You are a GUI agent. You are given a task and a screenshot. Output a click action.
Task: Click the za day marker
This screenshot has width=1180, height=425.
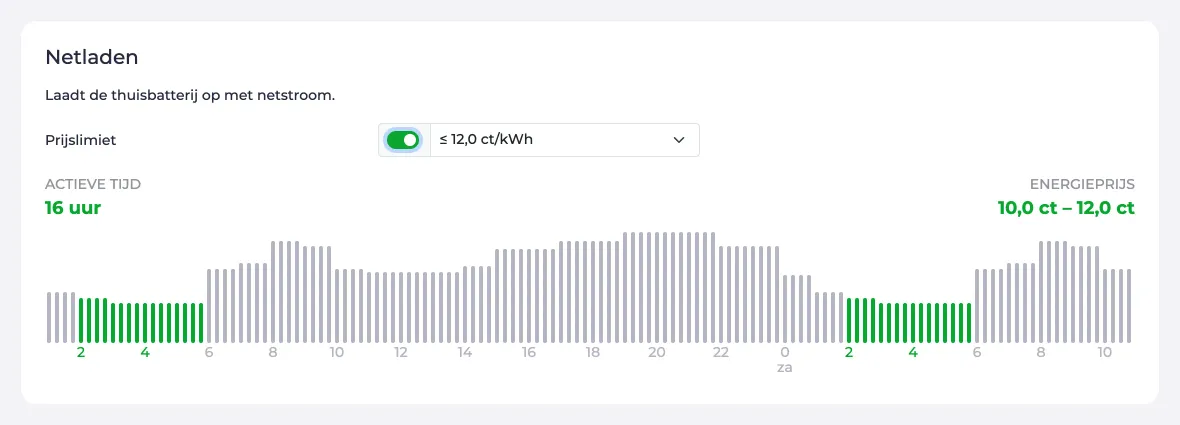[785, 369]
